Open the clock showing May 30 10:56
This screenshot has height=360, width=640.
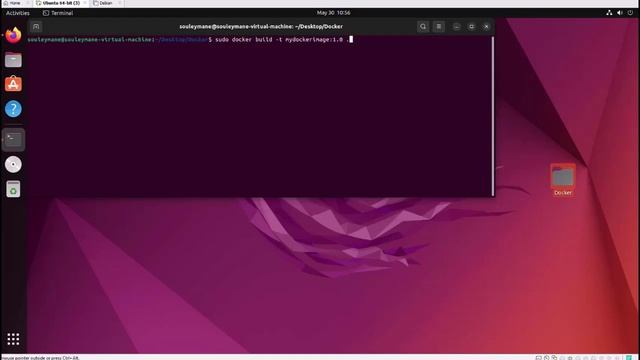click(333, 13)
